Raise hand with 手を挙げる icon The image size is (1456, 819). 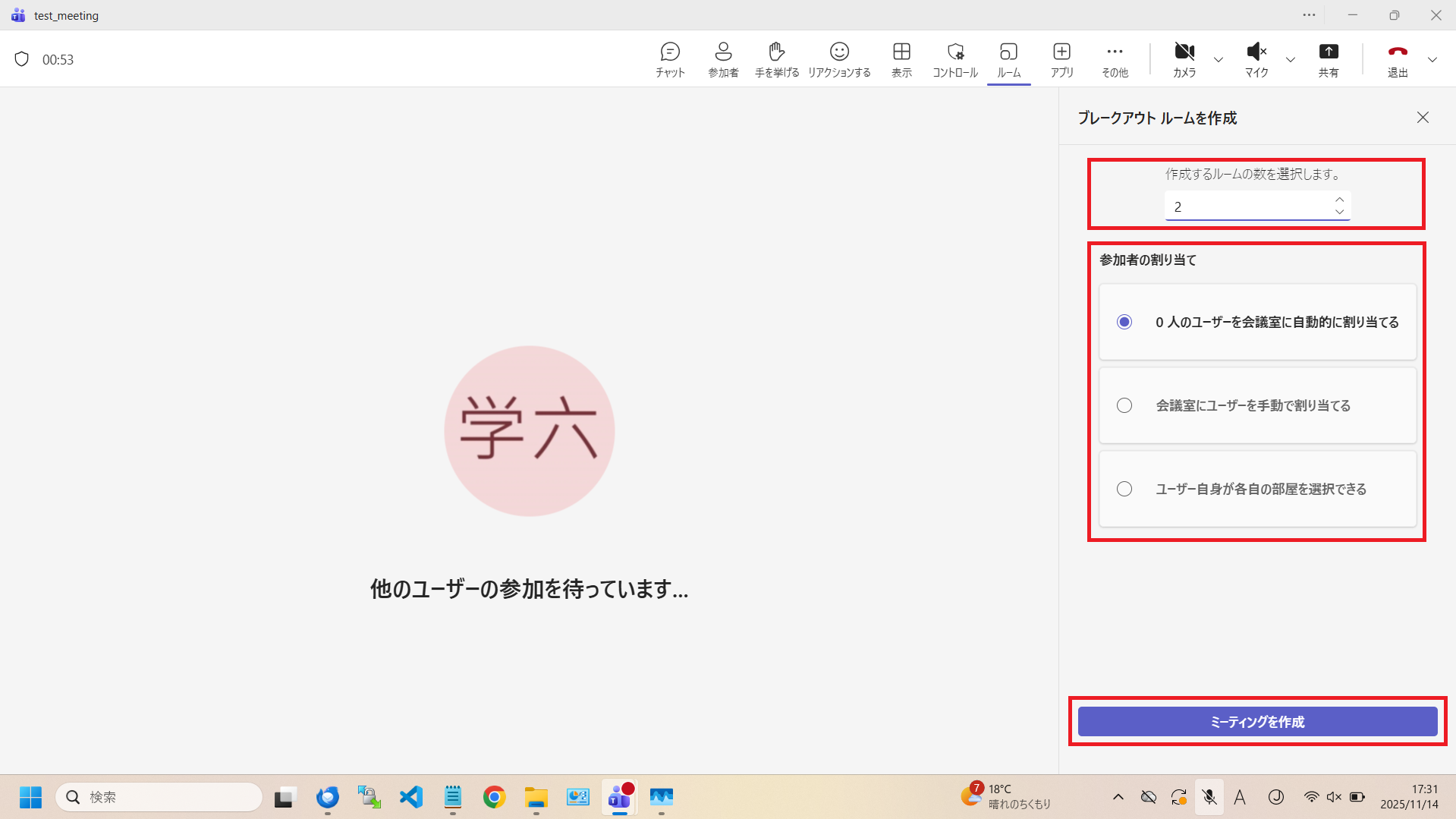click(776, 59)
